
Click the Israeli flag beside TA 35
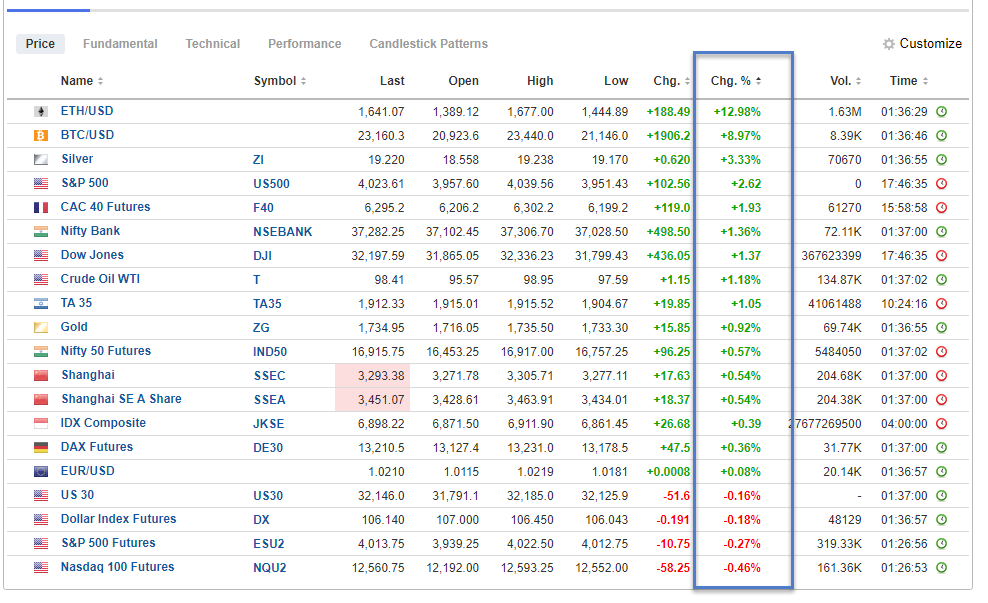point(41,303)
